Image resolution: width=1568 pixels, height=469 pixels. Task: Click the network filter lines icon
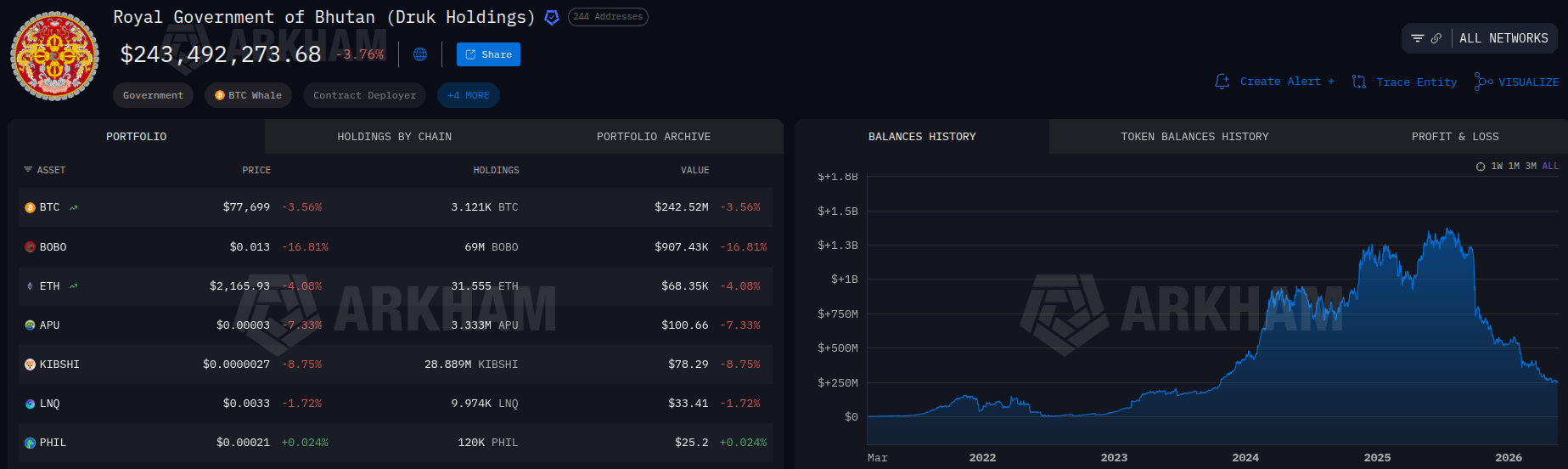coord(1417,38)
